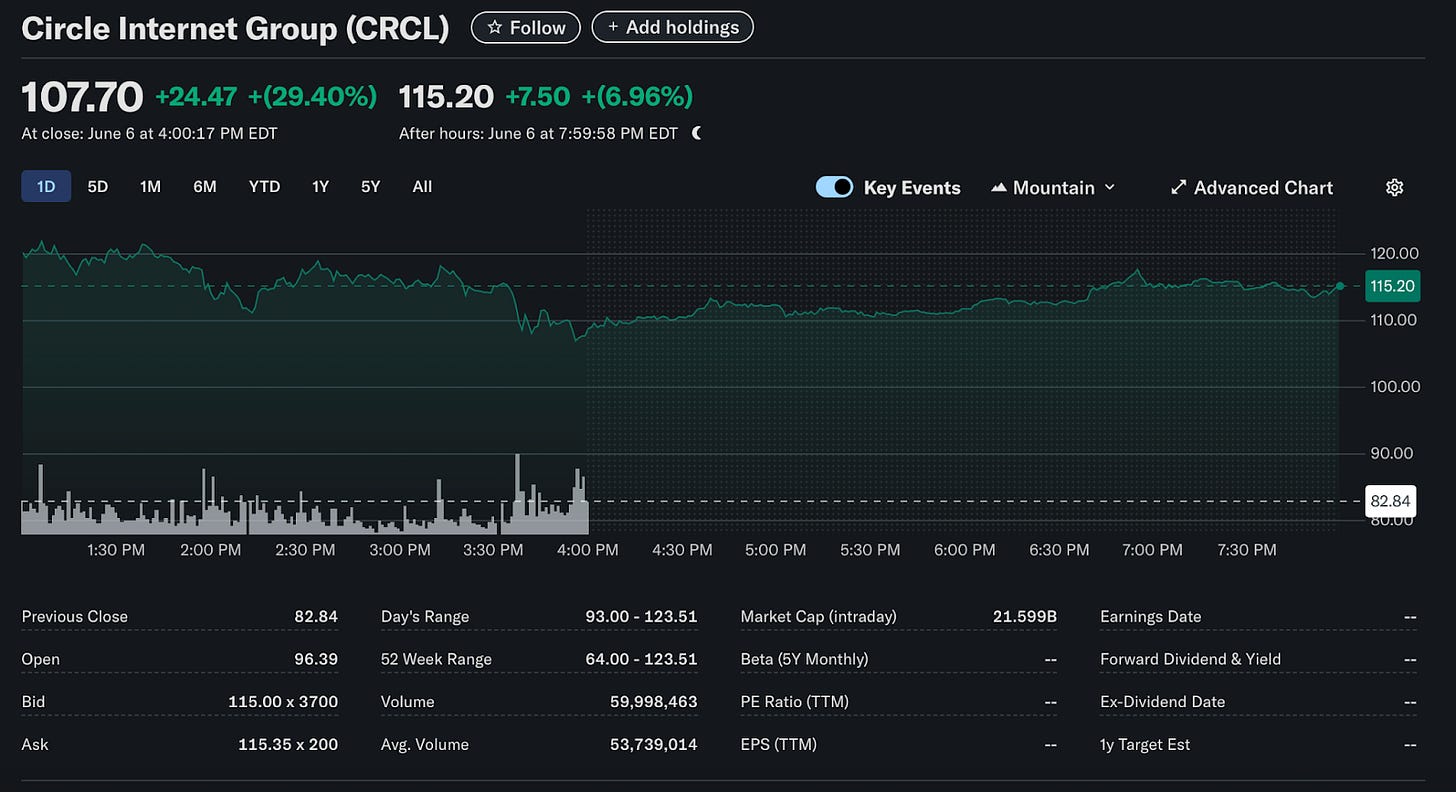Click the 4:00 PM label on time axis
The image size is (1456, 792).
coord(588,550)
